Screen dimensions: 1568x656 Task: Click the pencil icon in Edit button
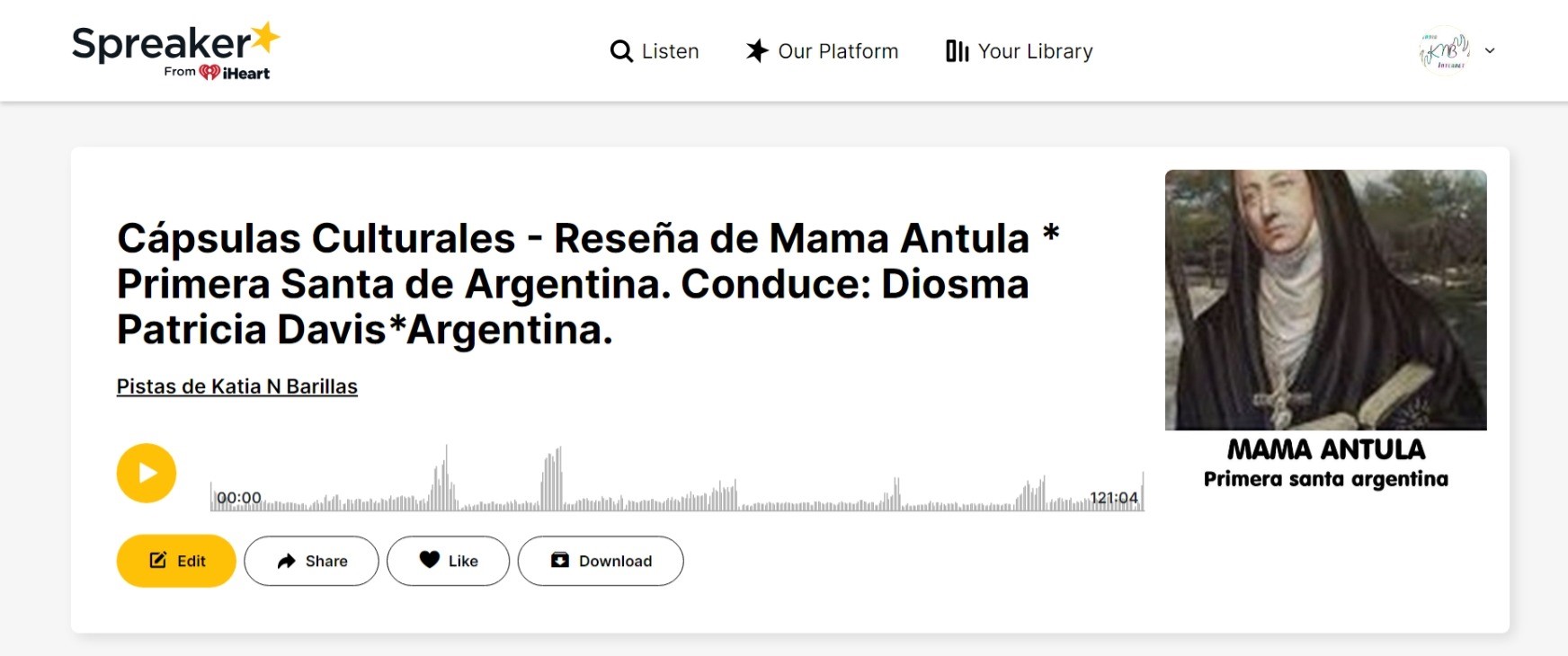158,561
